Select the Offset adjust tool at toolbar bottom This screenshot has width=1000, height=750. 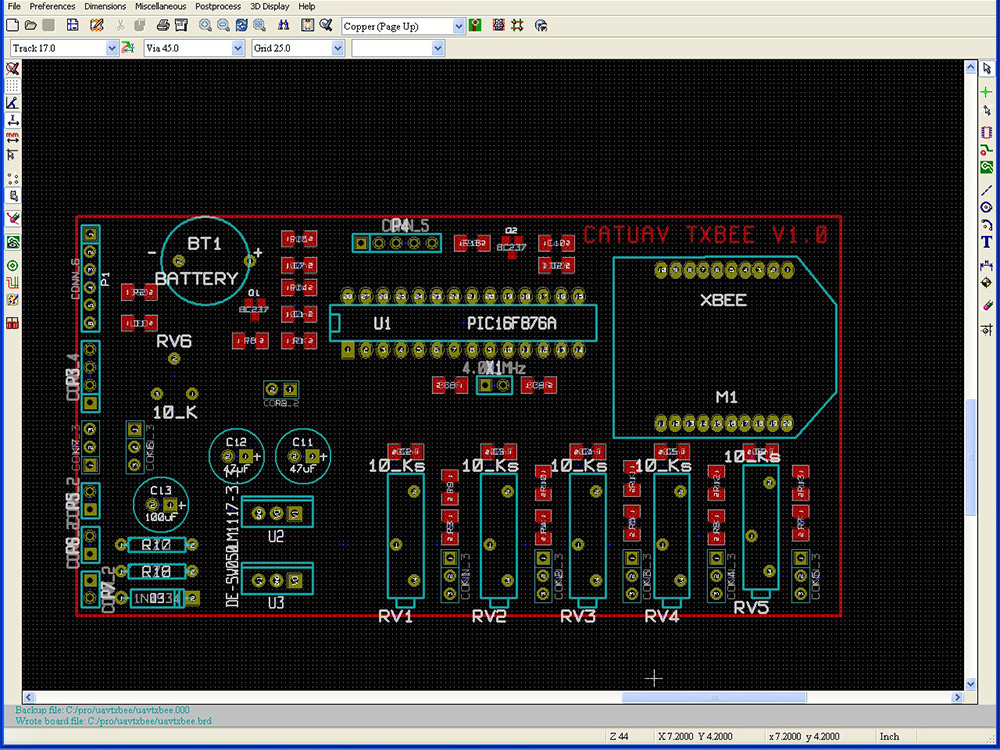pos(987,329)
